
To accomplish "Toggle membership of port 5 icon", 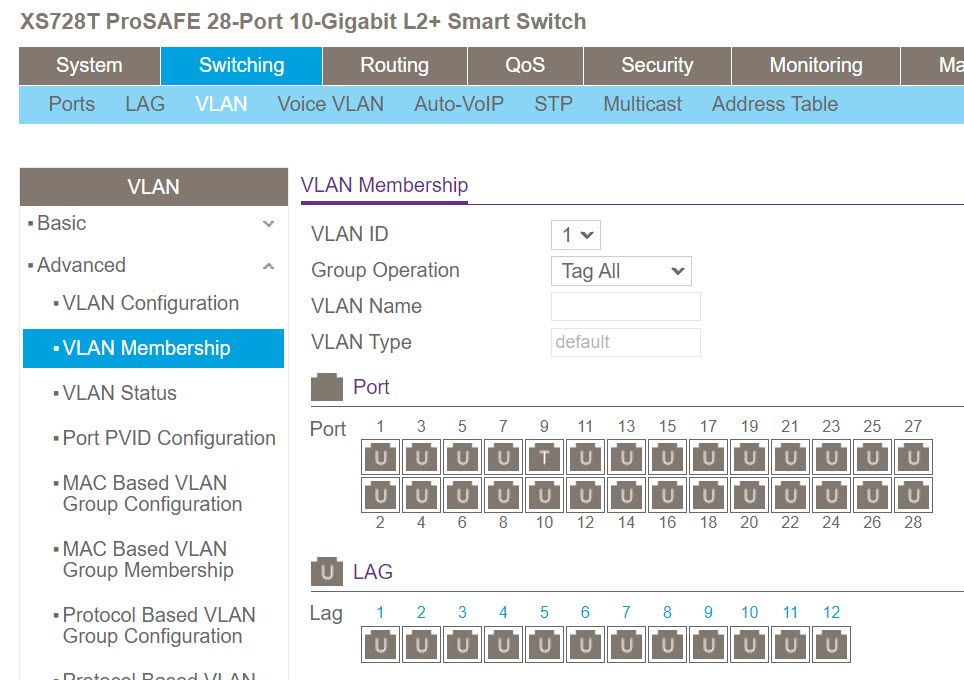I will point(462,457).
